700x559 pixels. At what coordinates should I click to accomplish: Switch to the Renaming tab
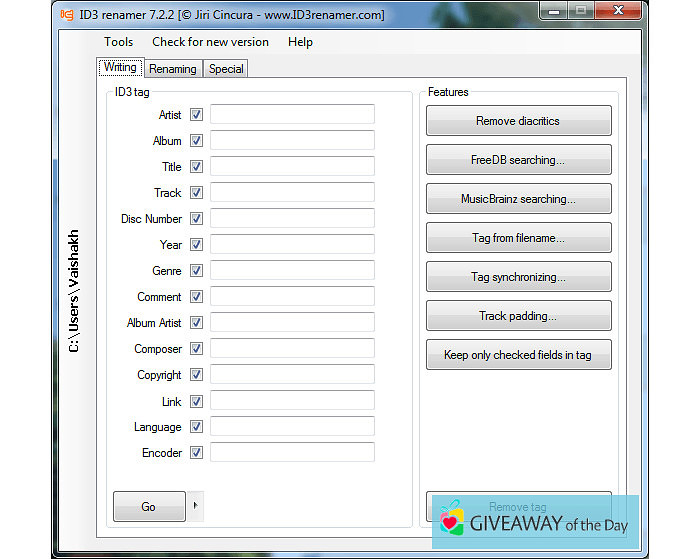(173, 69)
